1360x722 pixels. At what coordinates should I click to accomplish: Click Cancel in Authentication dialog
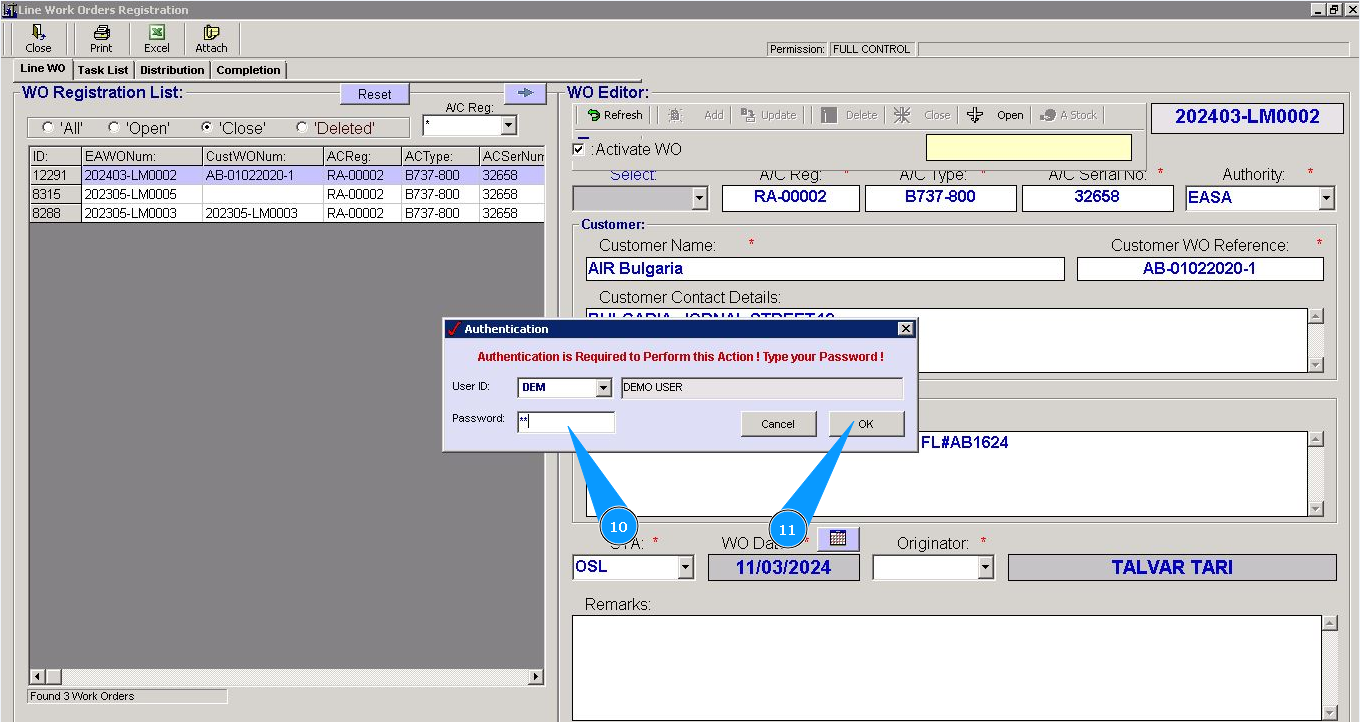point(778,424)
